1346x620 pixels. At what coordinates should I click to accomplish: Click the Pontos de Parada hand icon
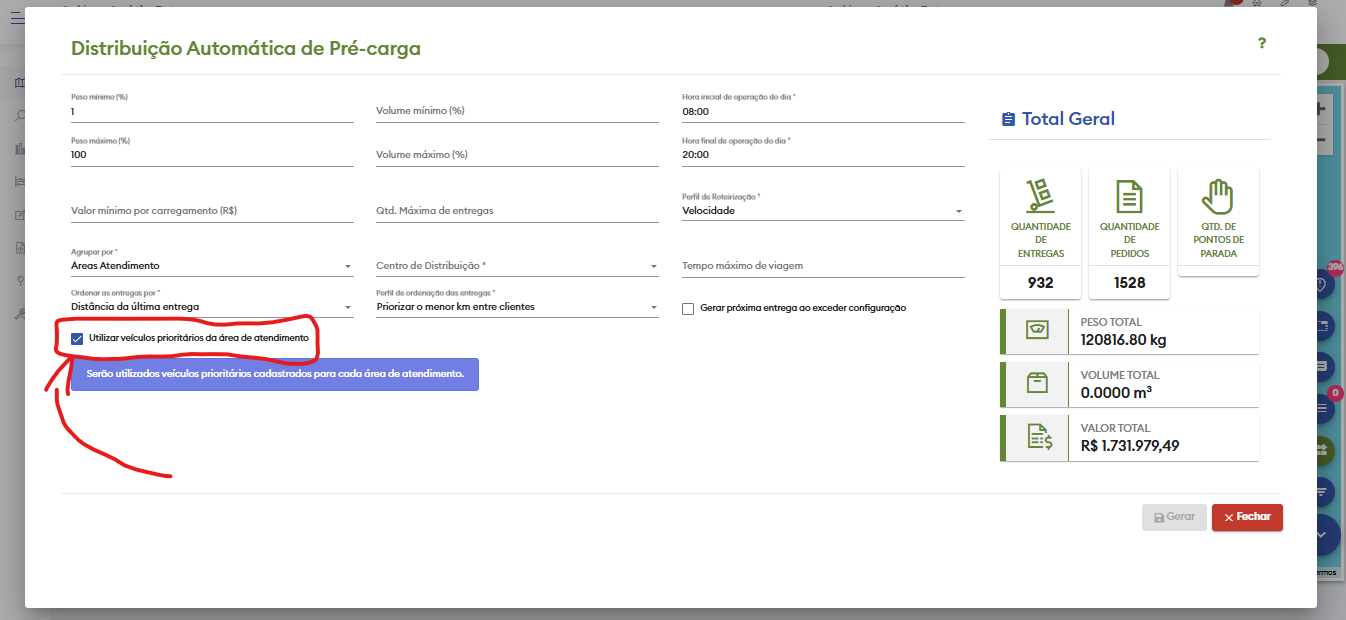[1218, 196]
